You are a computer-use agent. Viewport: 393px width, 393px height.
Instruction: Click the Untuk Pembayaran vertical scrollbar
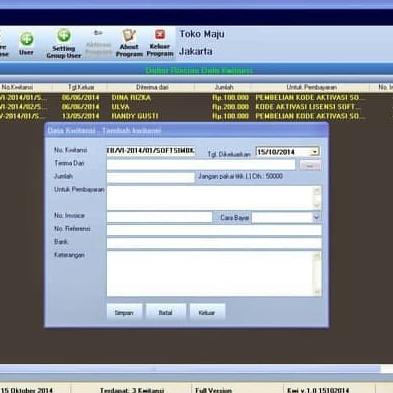[317, 197]
